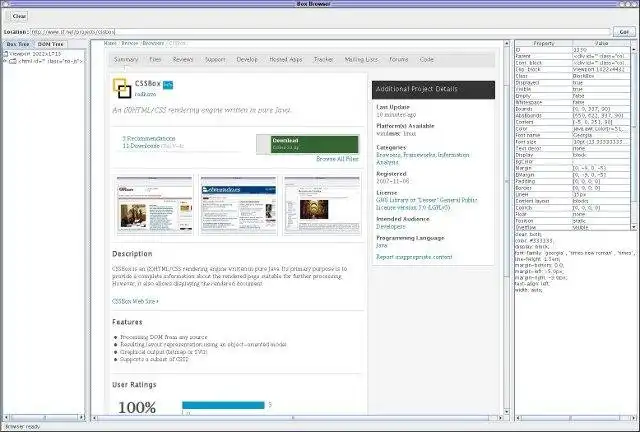Image resolution: width=640 pixels, height=432 pixels.
Task: Focus the Location URL input field
Action: 320,31
